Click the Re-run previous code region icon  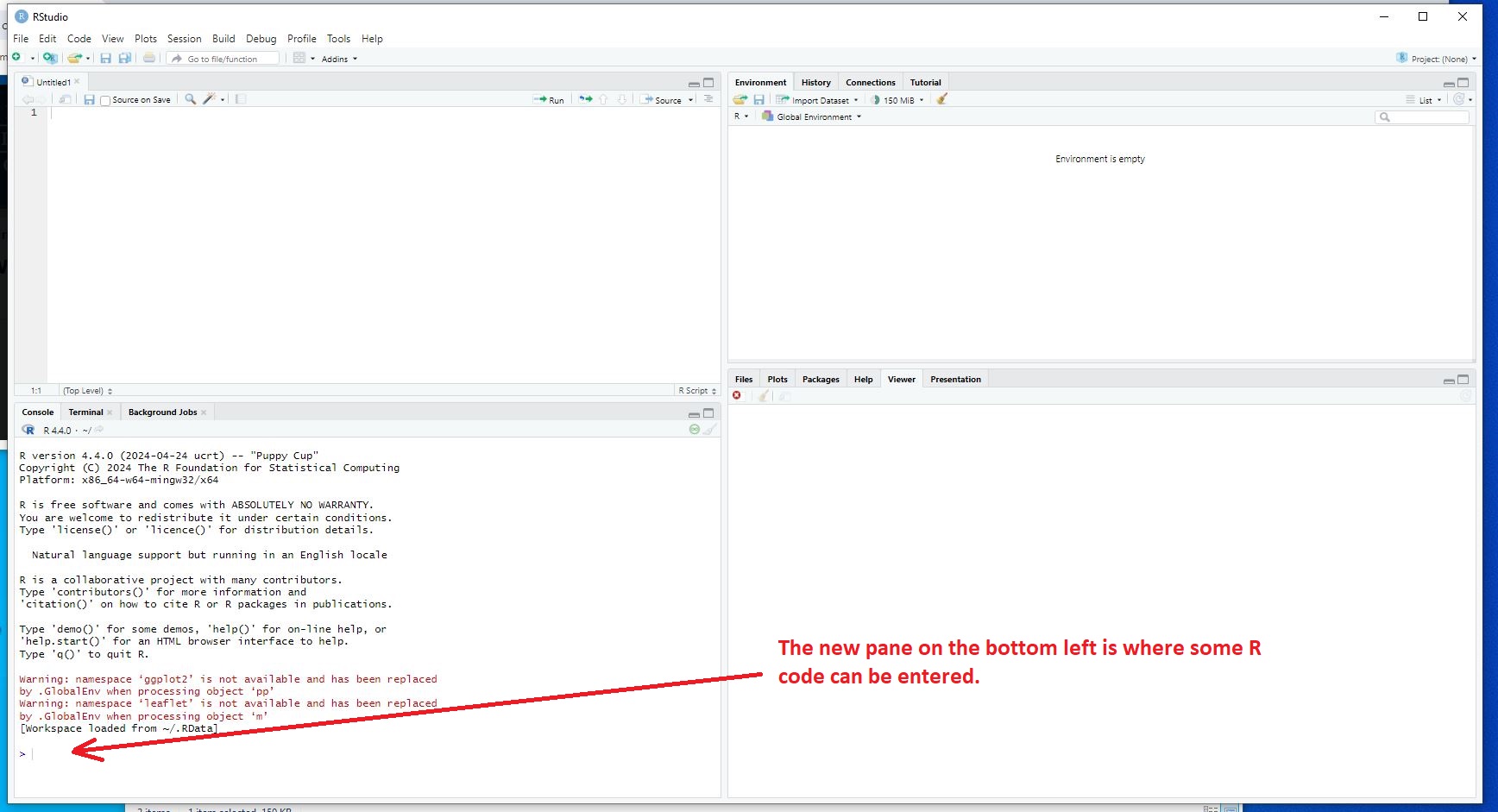586,99
